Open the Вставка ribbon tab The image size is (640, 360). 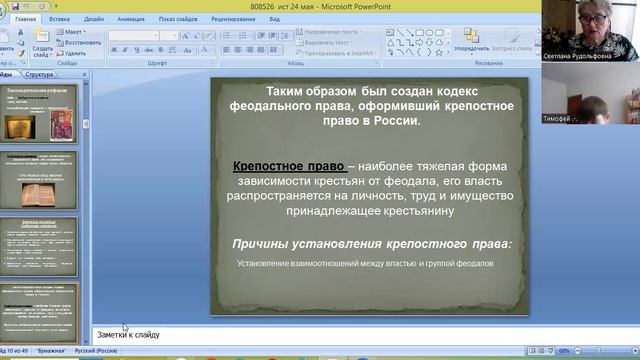[x=59, y=19]
